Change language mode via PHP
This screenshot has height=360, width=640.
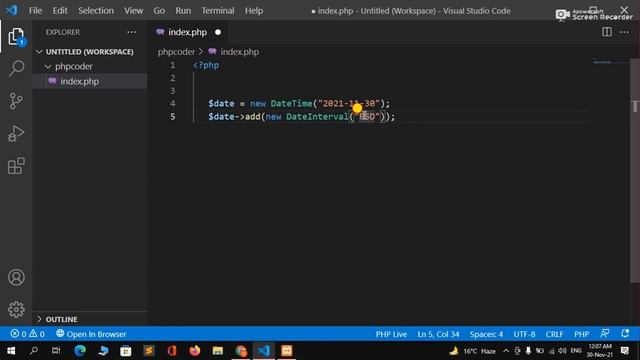582,334
